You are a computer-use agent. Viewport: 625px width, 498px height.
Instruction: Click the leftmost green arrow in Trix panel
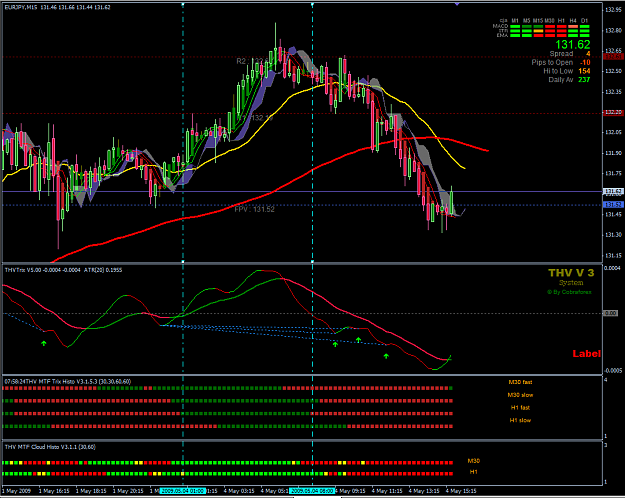[x=44, y=343]
